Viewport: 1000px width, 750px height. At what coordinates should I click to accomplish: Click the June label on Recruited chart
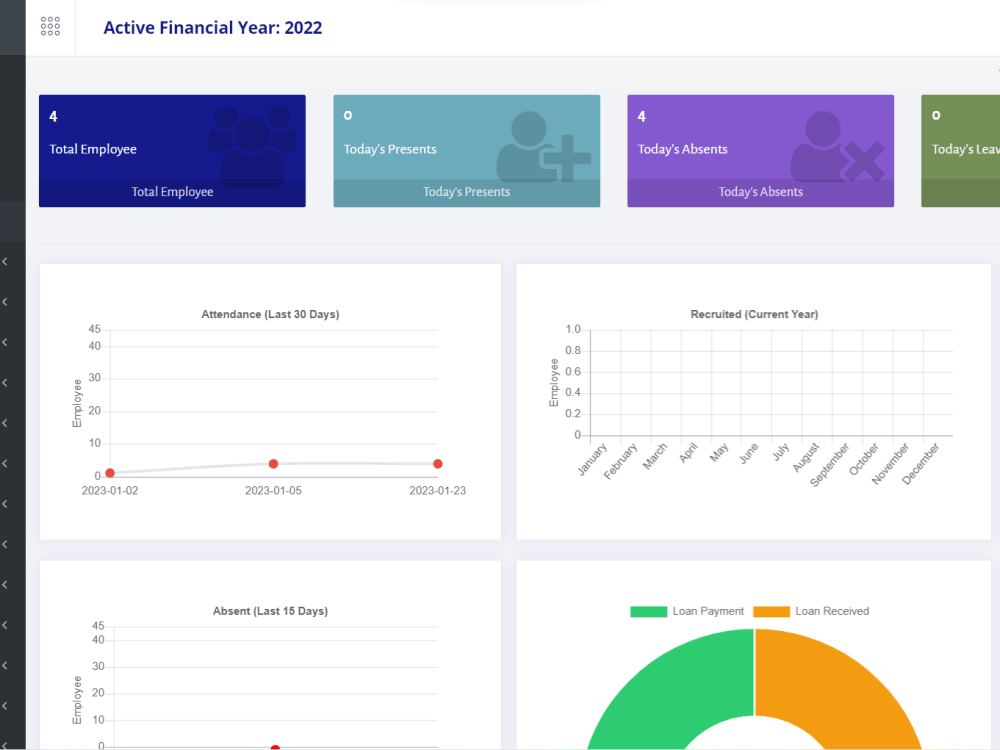[x=748, y=453]
